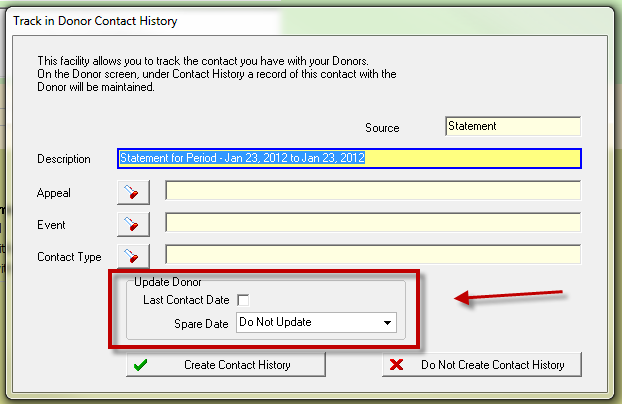This screenshot has height=404, width=622.
Task: Click into the Source field containing Statement
Action: click(x=512, y=127)
